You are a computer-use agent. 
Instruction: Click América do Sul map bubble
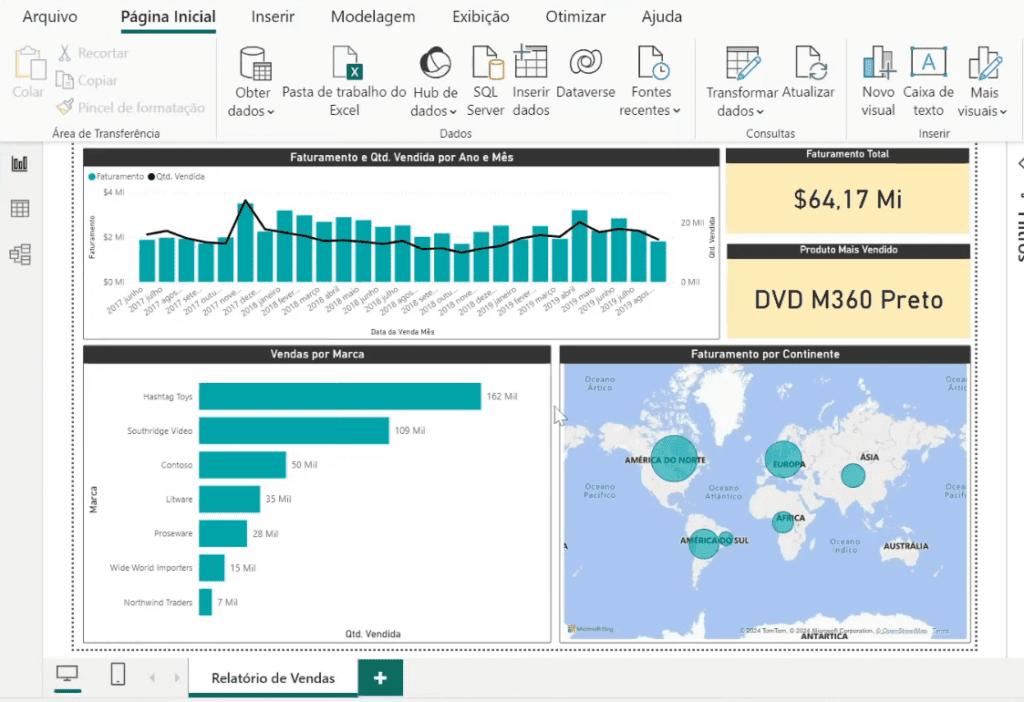(x=703, y=543)
